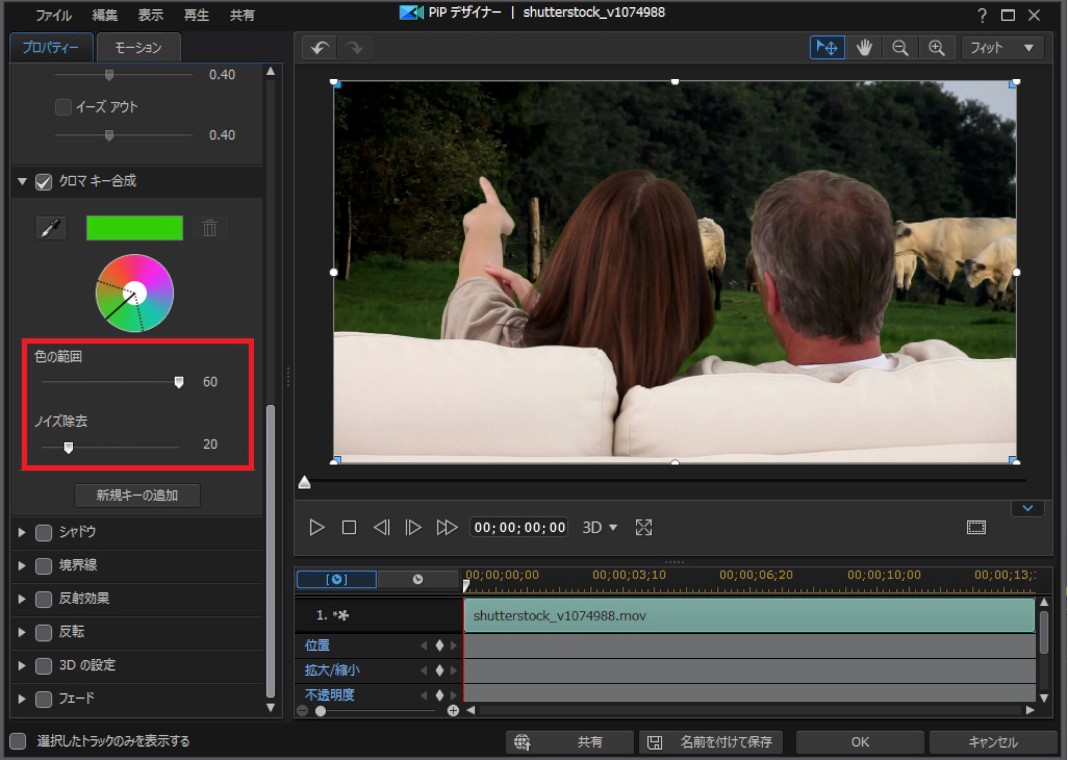The image size is (1068, 760).
Task: Switch to the モーション tab
Action: click(x=139, y=47)
